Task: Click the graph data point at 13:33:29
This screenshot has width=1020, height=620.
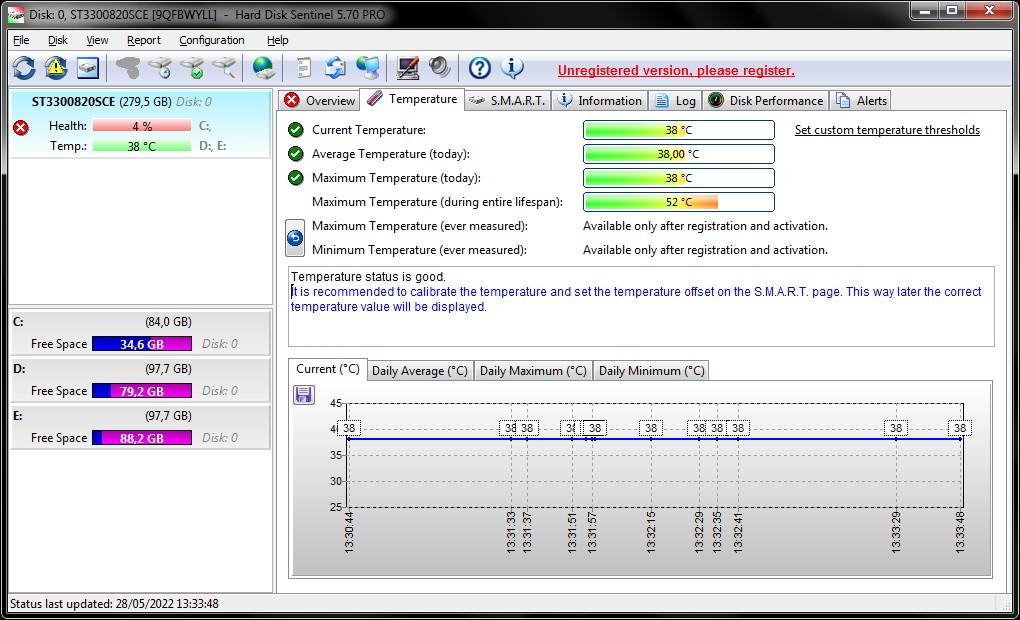Action: (x=896, y=438)
